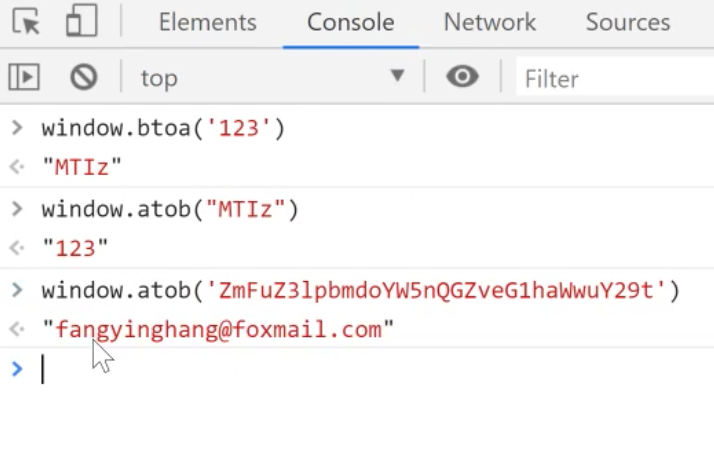Open the live expression eye icon
Screen dimensions: 714x468
[462, 76]
